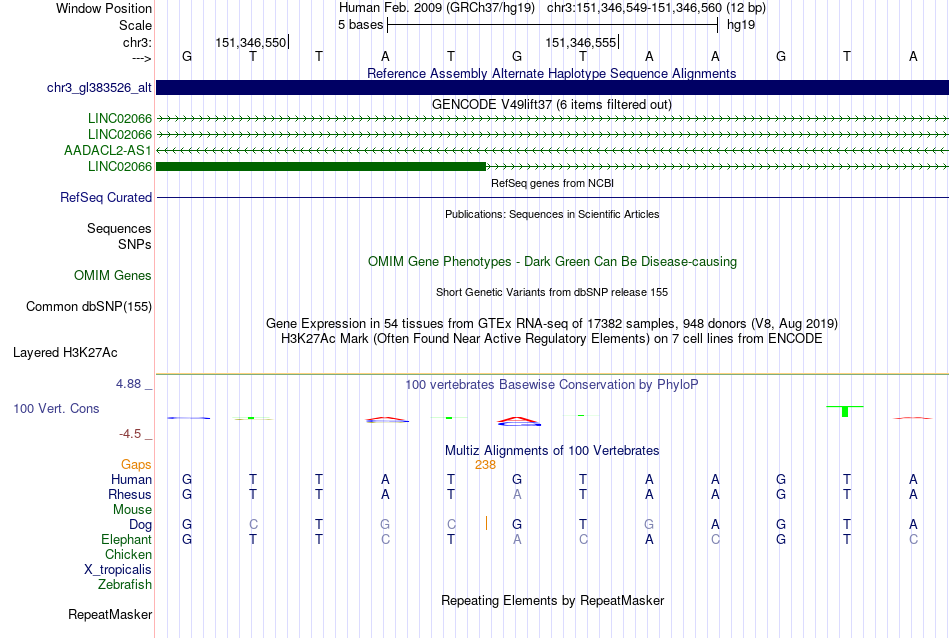Click the Sequences subtrack label
This screenshot has width=950, height=638.
point(119,228)
